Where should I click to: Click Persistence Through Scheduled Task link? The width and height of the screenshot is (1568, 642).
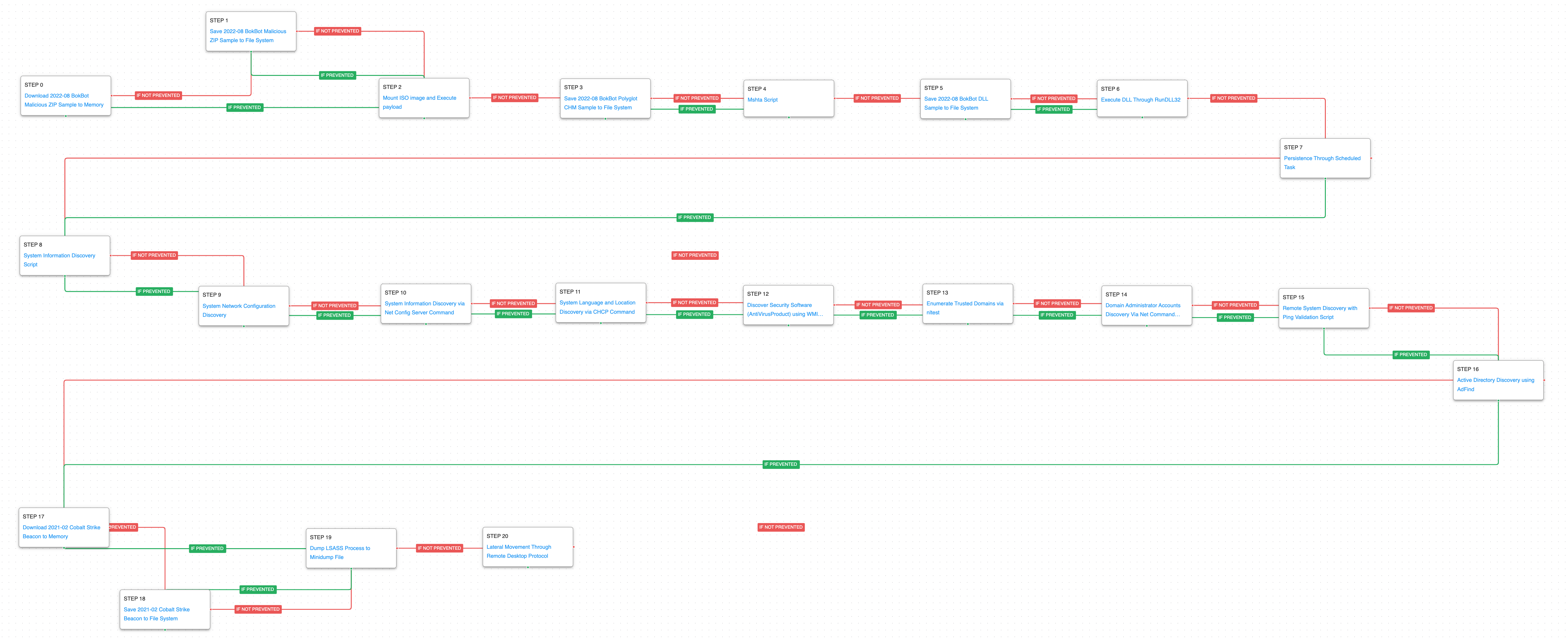(x=1321, y=158)
